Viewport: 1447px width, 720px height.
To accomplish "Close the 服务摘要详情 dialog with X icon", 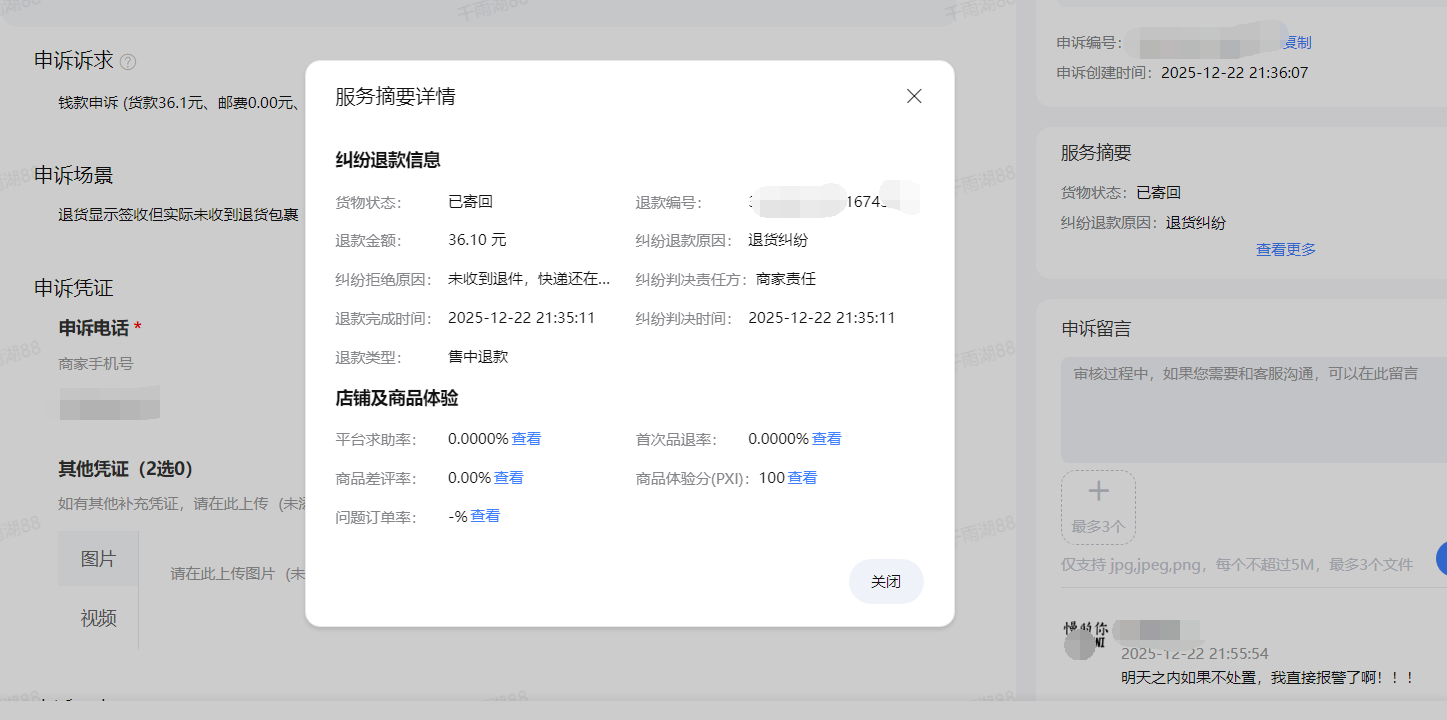I will click(913, 96).
